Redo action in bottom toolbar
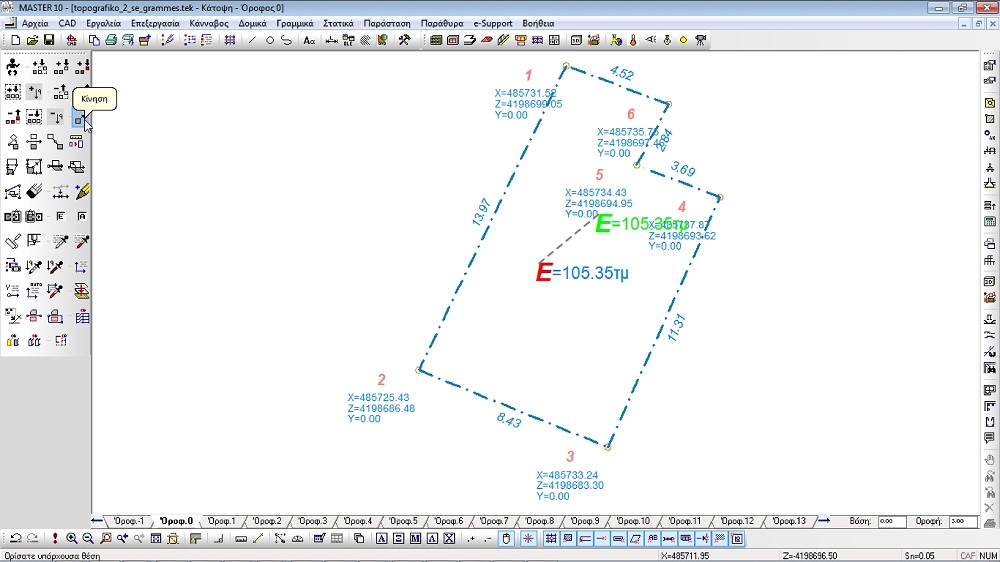The image size is (1000, 562). pos(33,538)
